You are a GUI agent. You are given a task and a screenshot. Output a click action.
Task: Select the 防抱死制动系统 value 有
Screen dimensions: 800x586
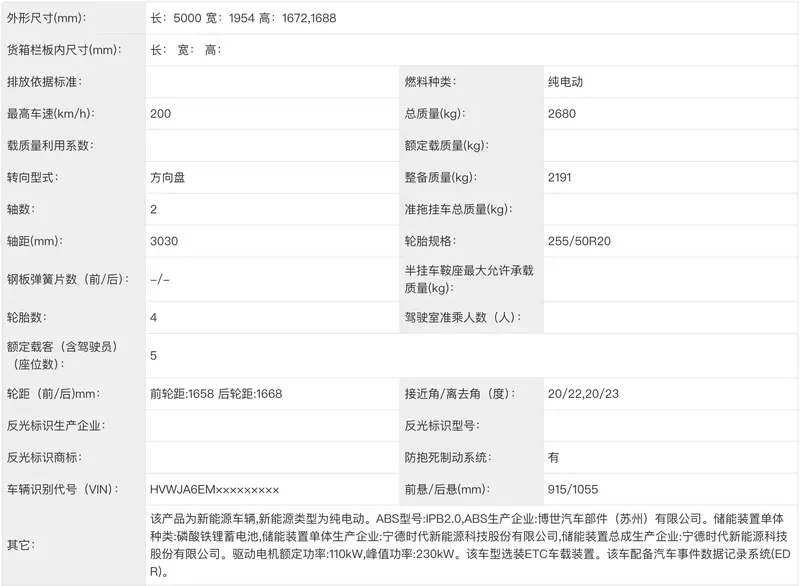[554, 457]
